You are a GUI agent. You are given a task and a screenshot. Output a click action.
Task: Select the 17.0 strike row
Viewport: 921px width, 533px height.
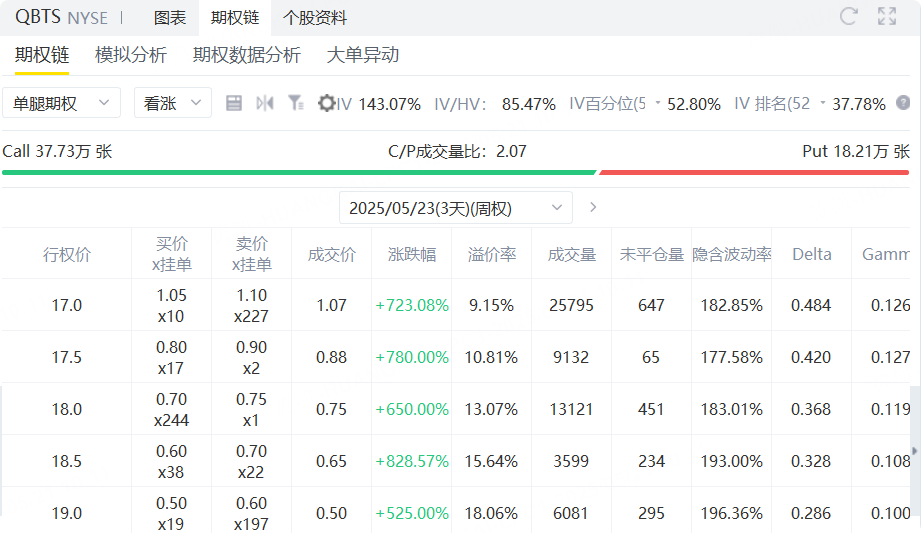[456, 305]
